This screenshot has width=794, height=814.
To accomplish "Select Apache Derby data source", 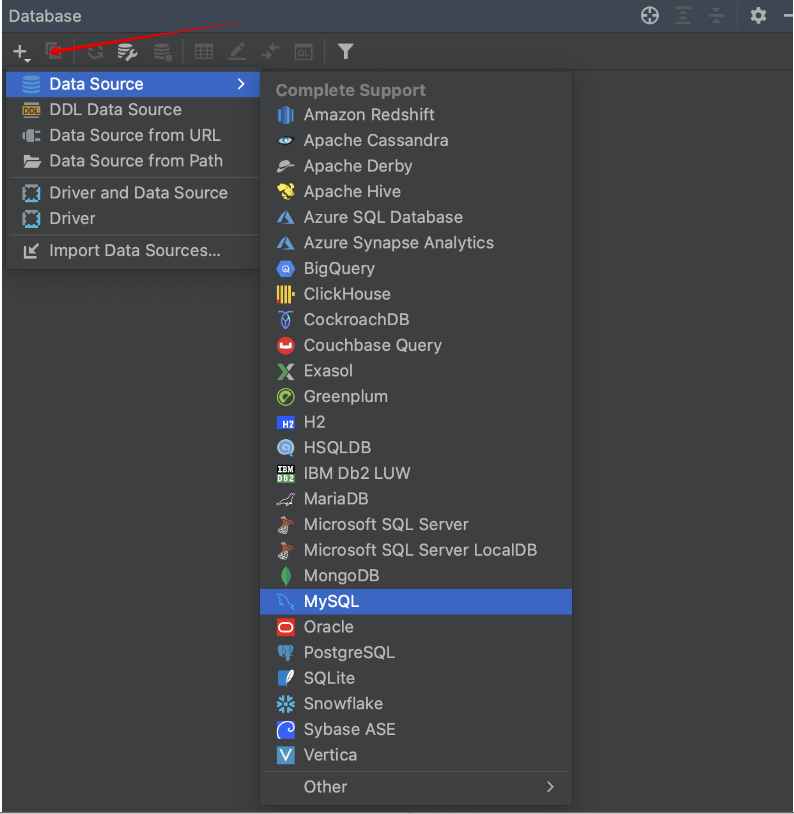I will (416, 166).
